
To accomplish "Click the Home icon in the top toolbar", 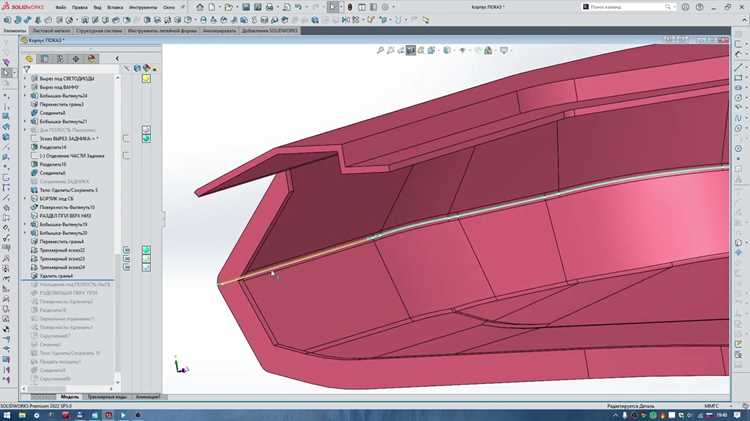I will pyautogui.click(x=200, y=7).
